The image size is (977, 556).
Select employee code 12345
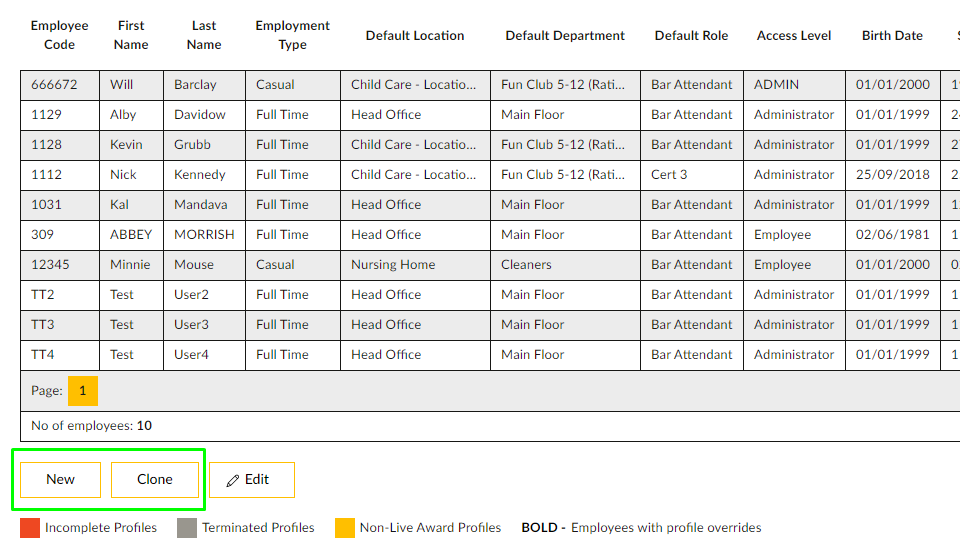pos(50,264)
